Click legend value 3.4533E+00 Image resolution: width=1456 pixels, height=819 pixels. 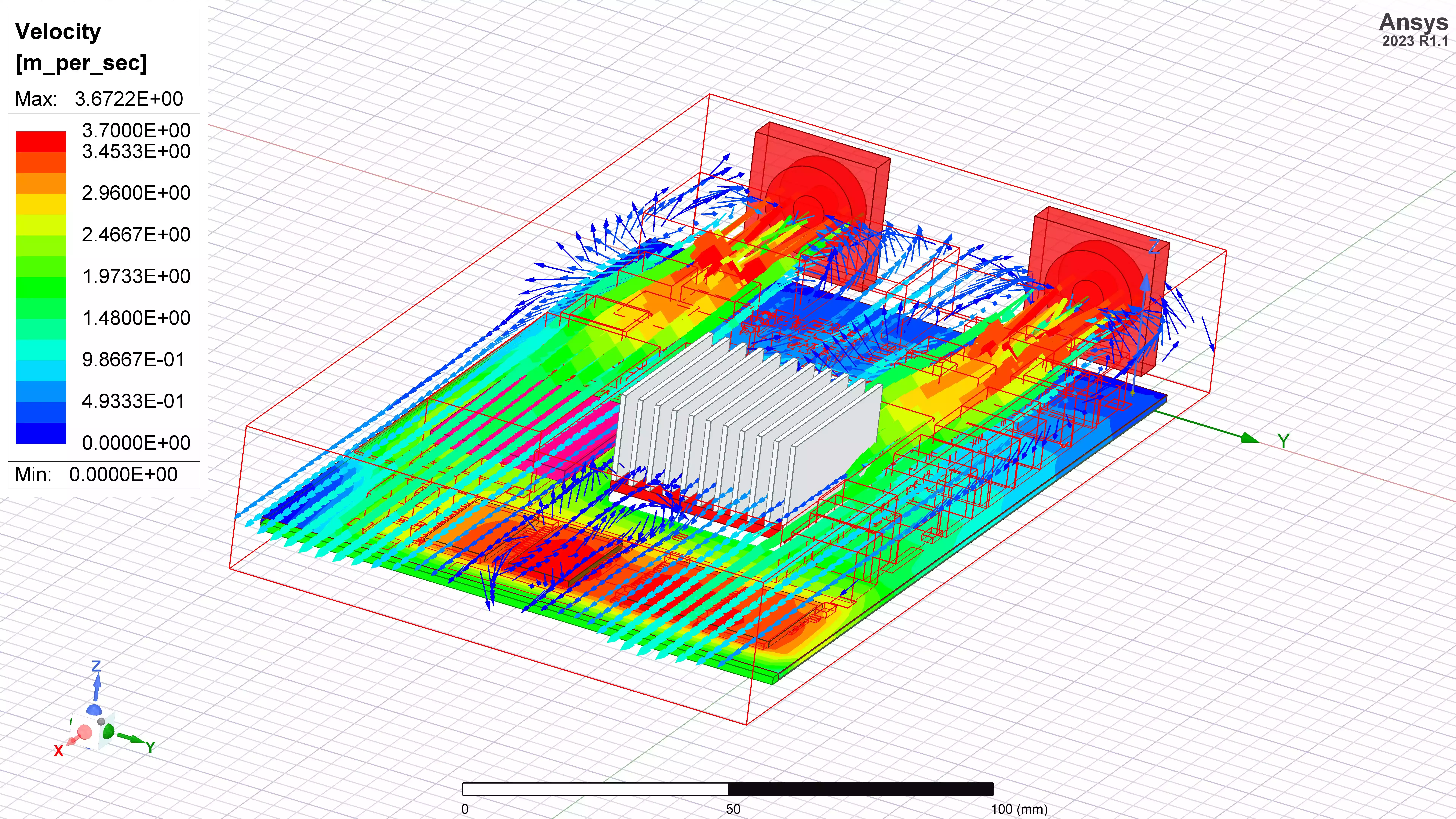coord(136,151)
